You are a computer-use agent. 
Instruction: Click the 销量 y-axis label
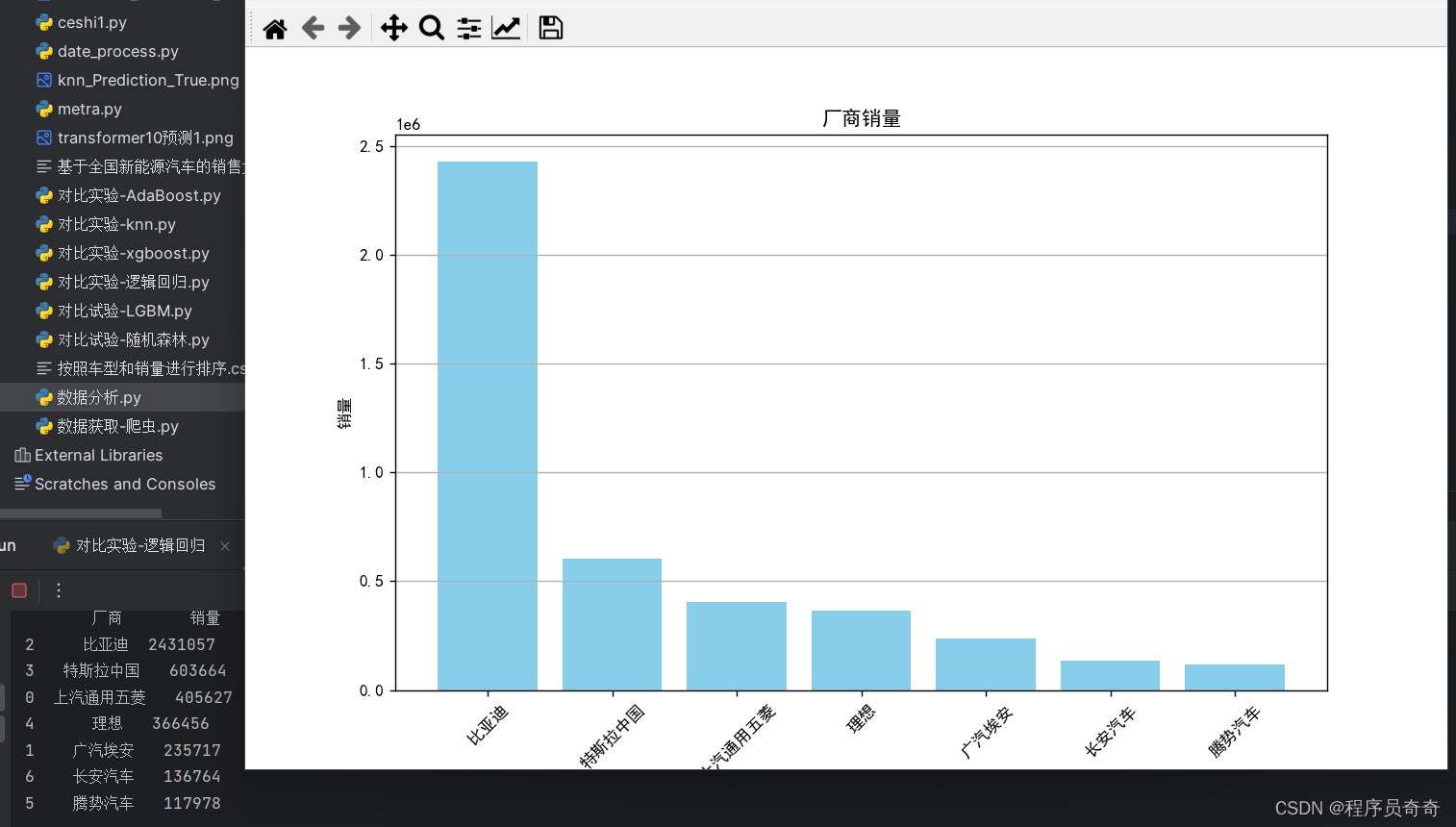344,413
